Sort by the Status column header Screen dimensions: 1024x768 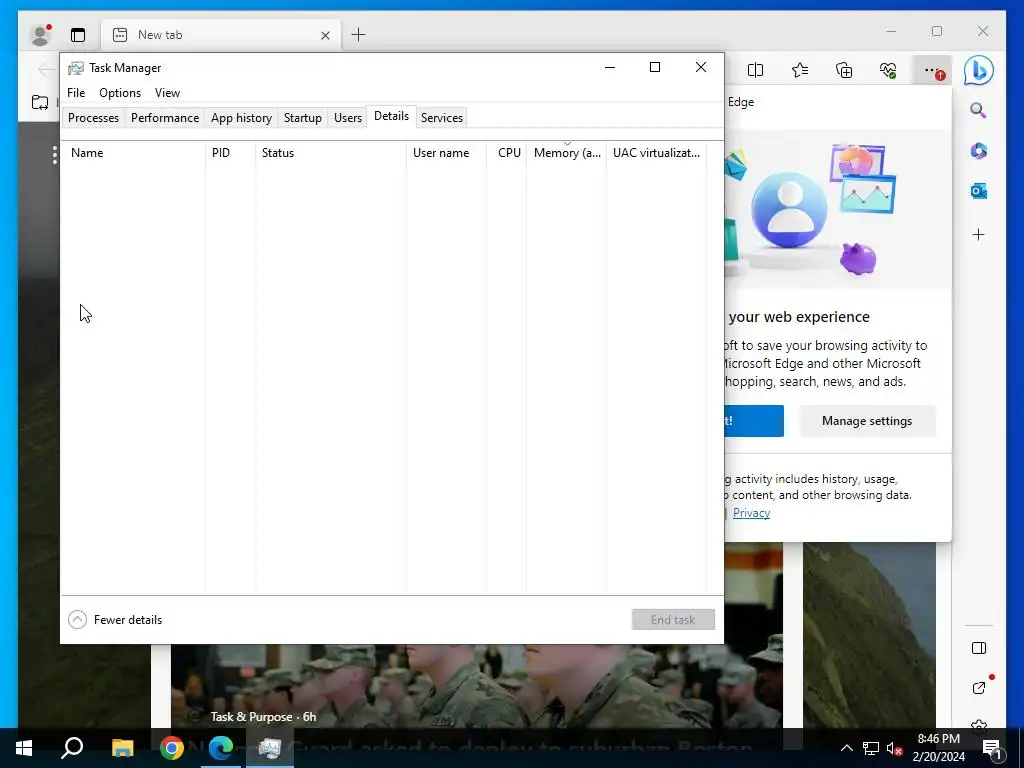tap(330, 153)
